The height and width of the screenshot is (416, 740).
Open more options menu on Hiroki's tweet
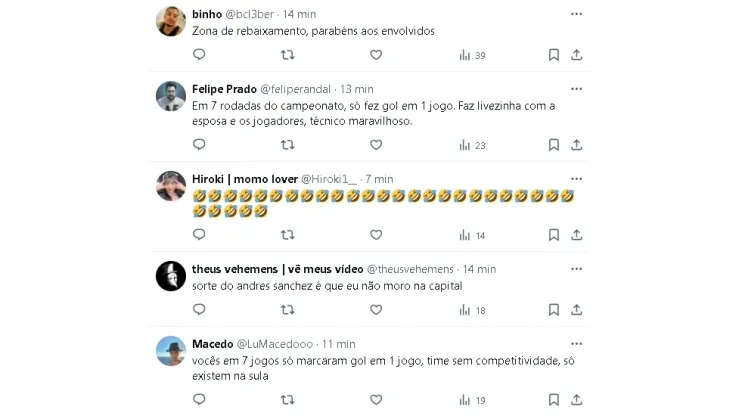576,177
